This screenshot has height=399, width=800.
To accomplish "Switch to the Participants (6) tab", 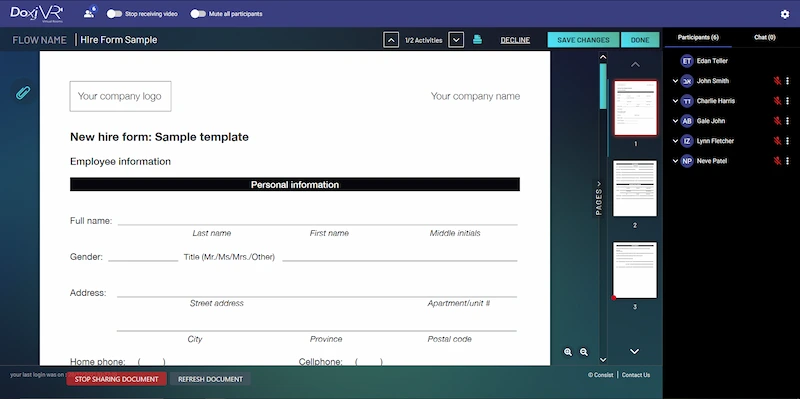I will pyautogui.click(x=698, y=37).
